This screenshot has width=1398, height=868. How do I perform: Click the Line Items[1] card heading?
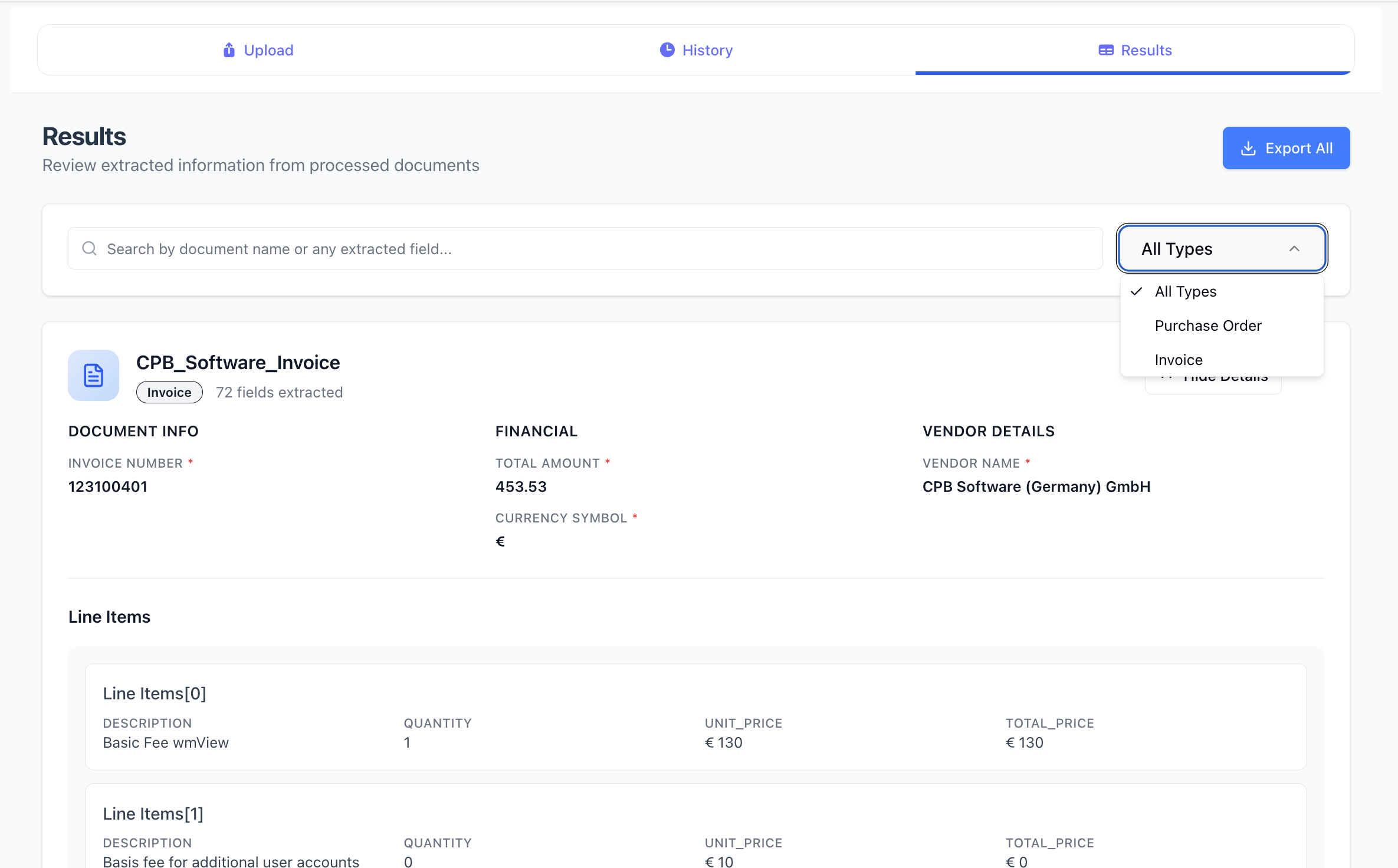(153, 814)
